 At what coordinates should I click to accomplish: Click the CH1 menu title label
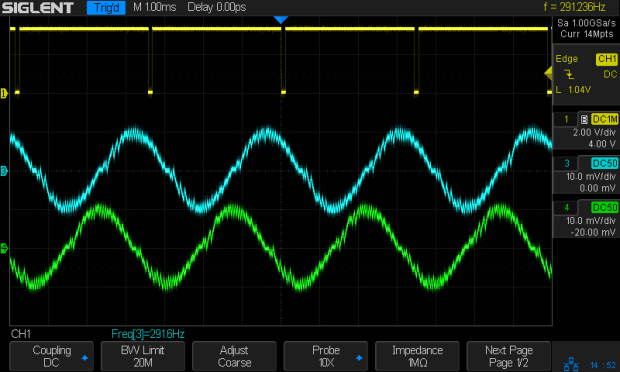point(21,334)
